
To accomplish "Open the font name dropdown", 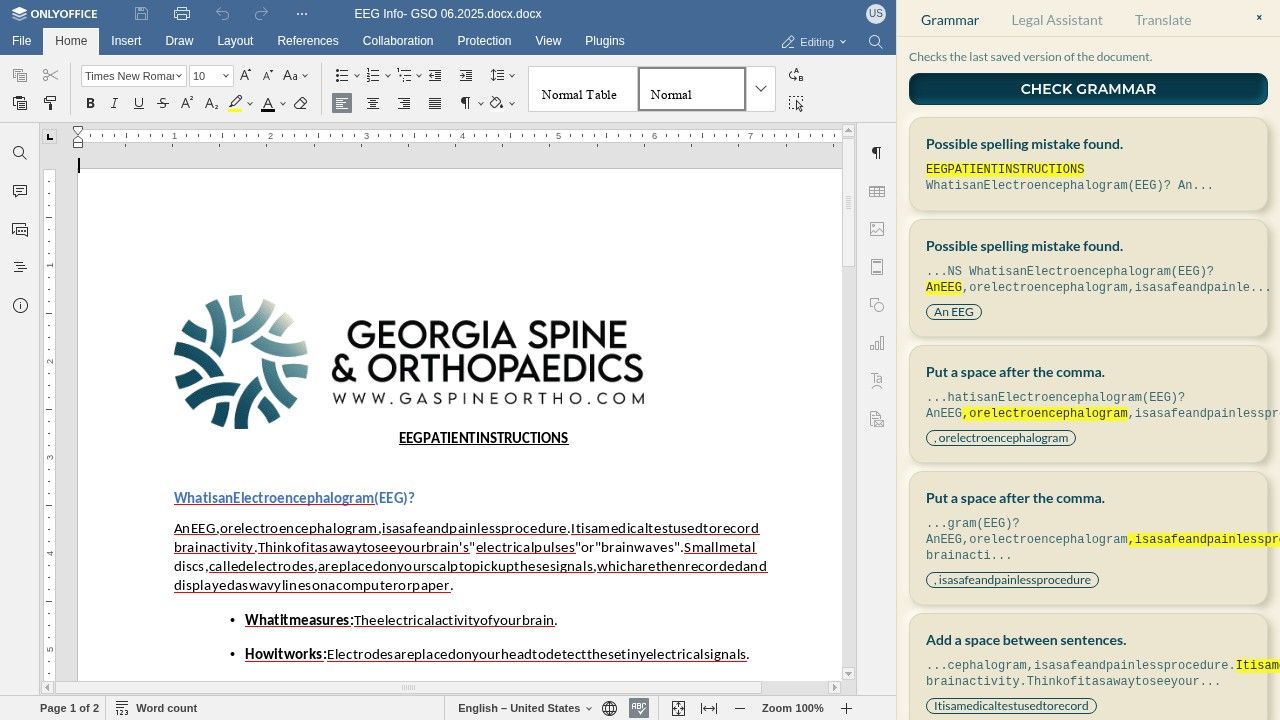I will point(179,76).
